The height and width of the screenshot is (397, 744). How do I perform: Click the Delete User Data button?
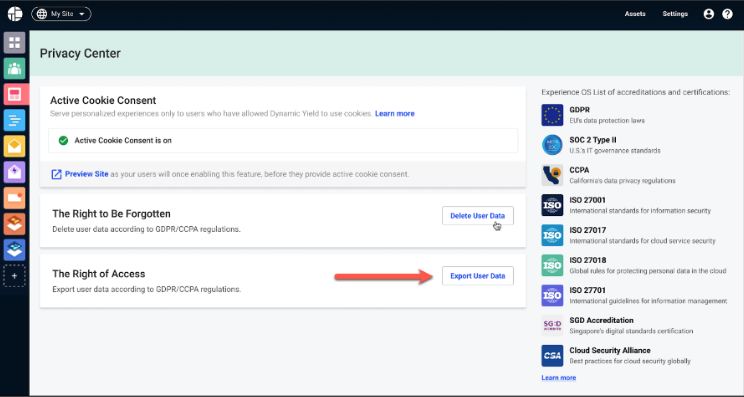pyautogui.click(x=478, y=216)
